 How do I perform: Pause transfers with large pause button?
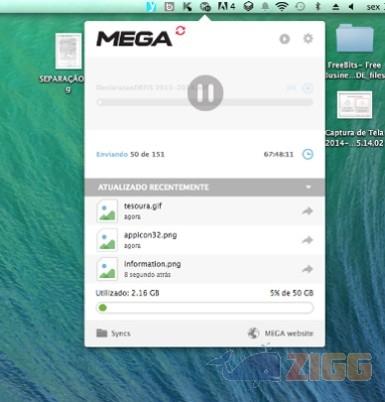[x=205, y=93]
